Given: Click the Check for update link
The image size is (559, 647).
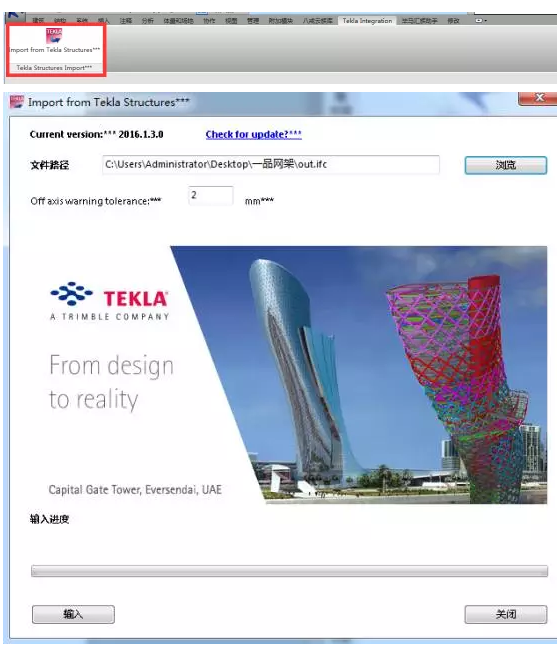Looking at the screenshot, I should (254, 135).
